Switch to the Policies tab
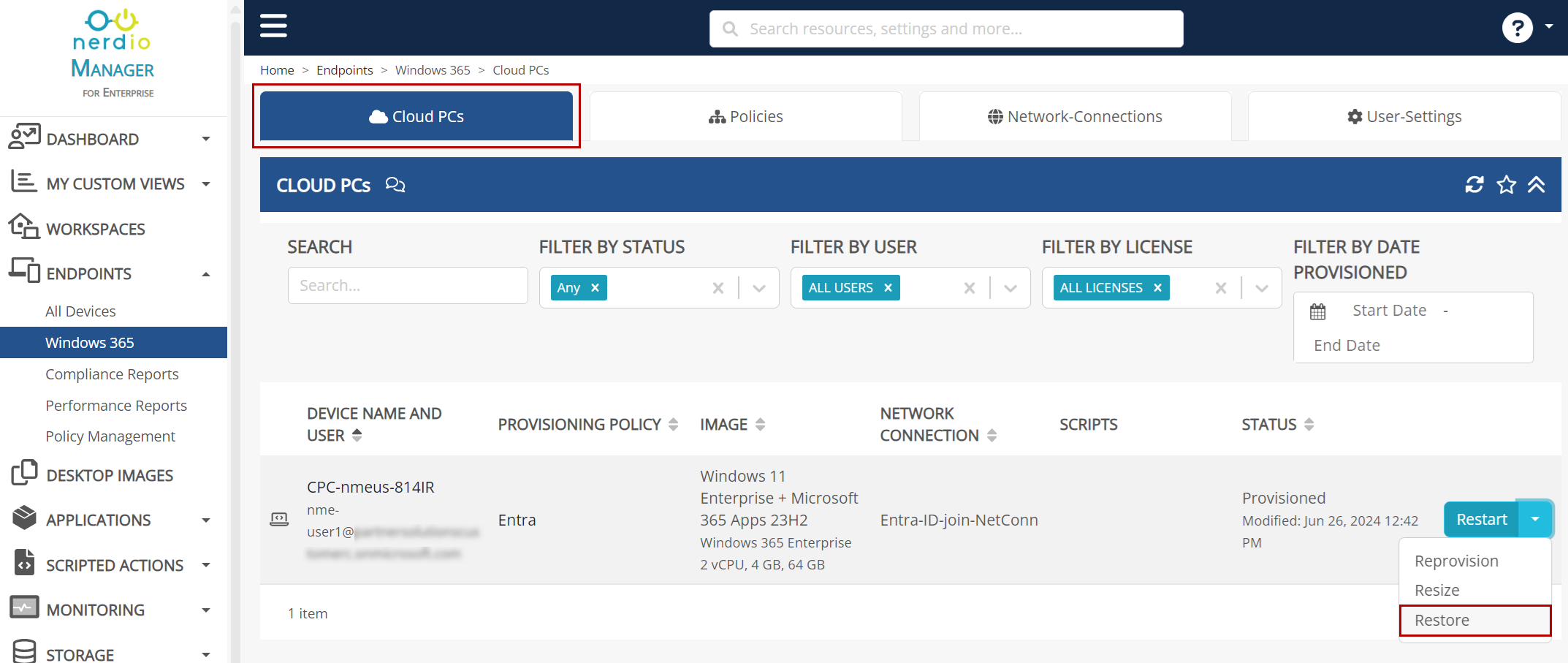Screen dimensions: 1568x663 (746, 116)
